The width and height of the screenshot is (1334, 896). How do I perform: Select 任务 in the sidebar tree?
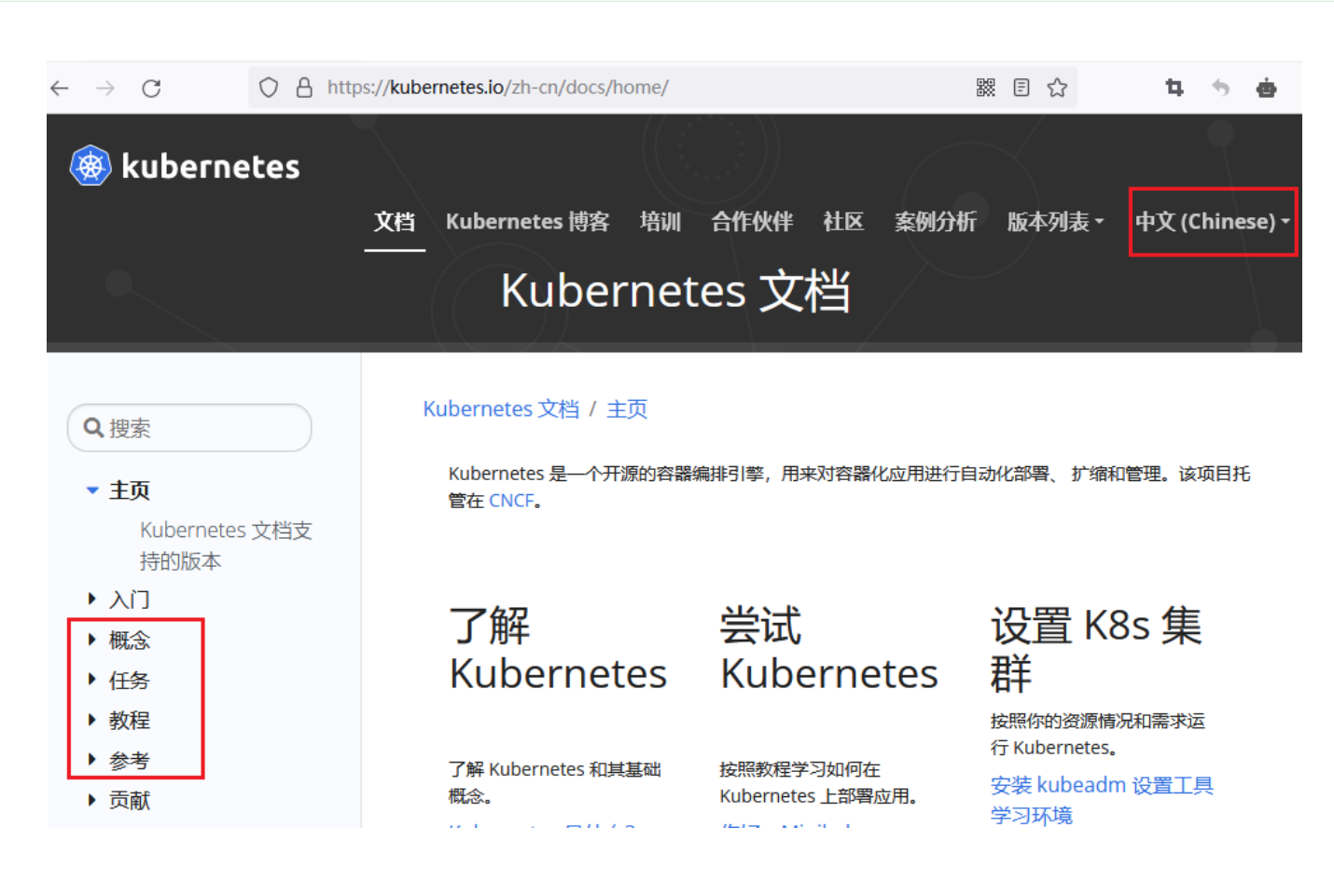130,681
